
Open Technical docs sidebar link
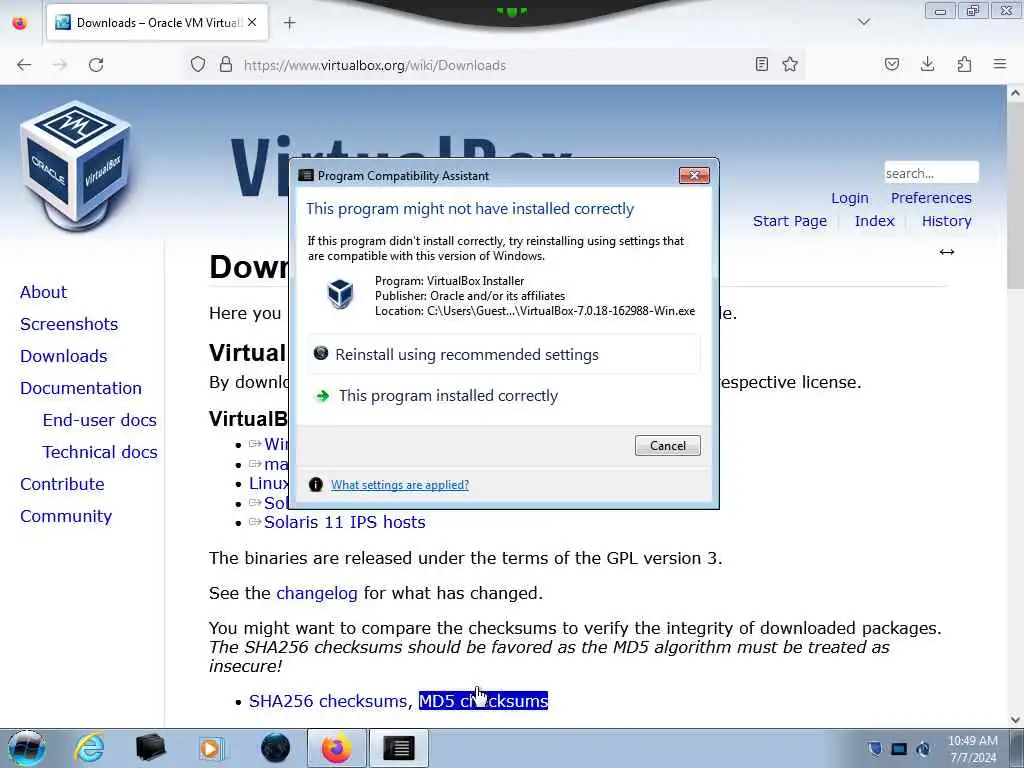[x=100, y=452]
